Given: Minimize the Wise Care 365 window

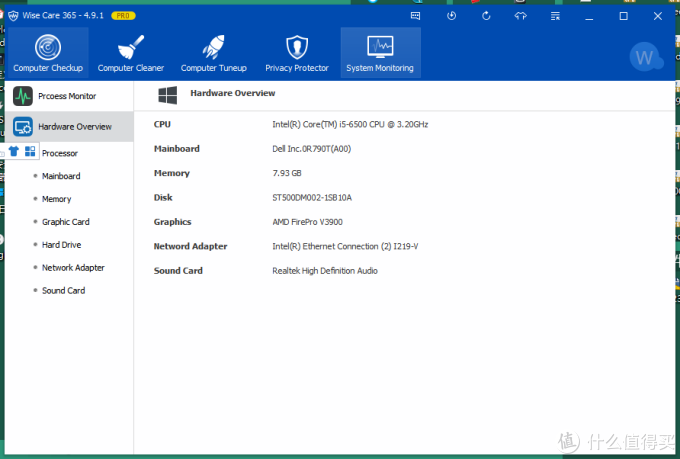Looking at the screenshot, I should (588, 16).
